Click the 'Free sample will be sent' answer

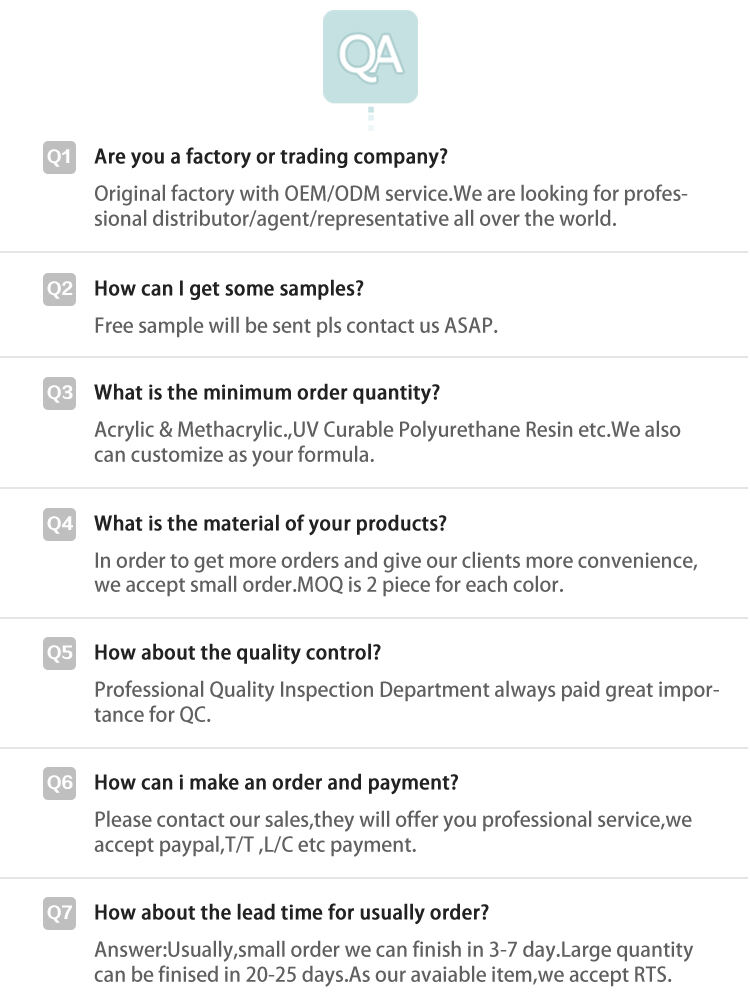pyautogui.click(x=296, y=326)
